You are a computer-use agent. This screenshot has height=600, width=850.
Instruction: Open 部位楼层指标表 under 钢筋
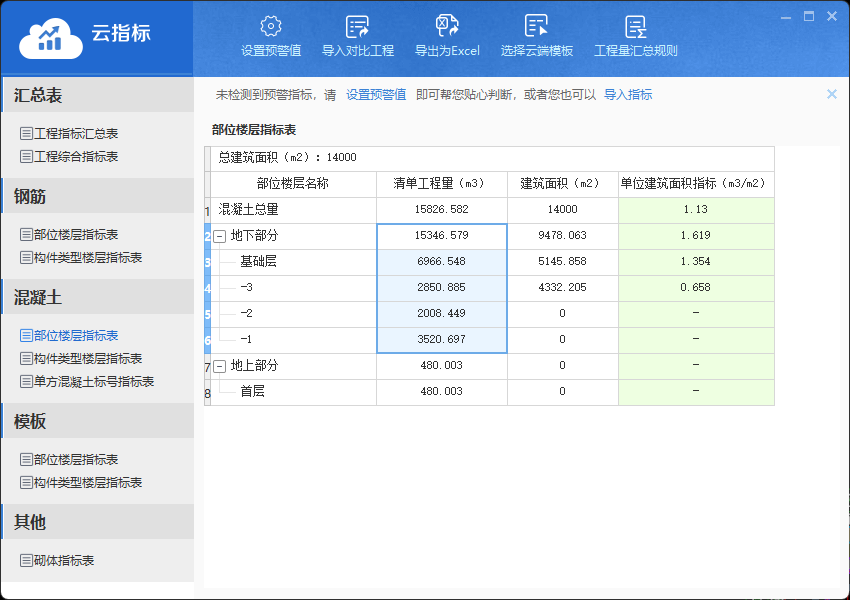coord(69,235)
